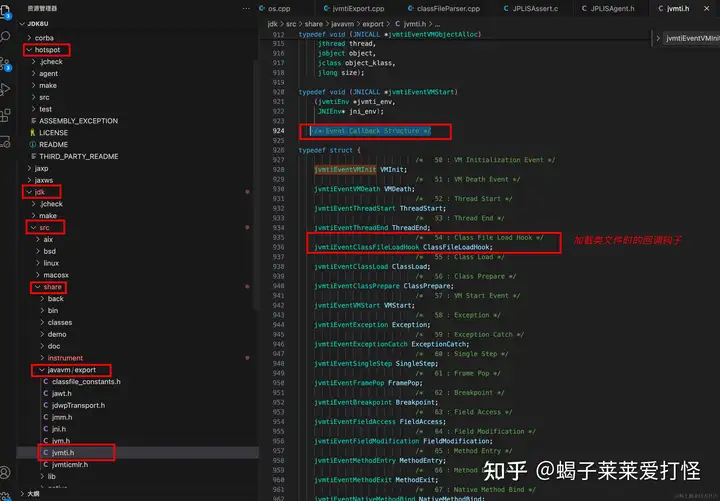
Task: Click the file icon of ASSEMBLY_EXCEPTION
Action: click(33, 121)
